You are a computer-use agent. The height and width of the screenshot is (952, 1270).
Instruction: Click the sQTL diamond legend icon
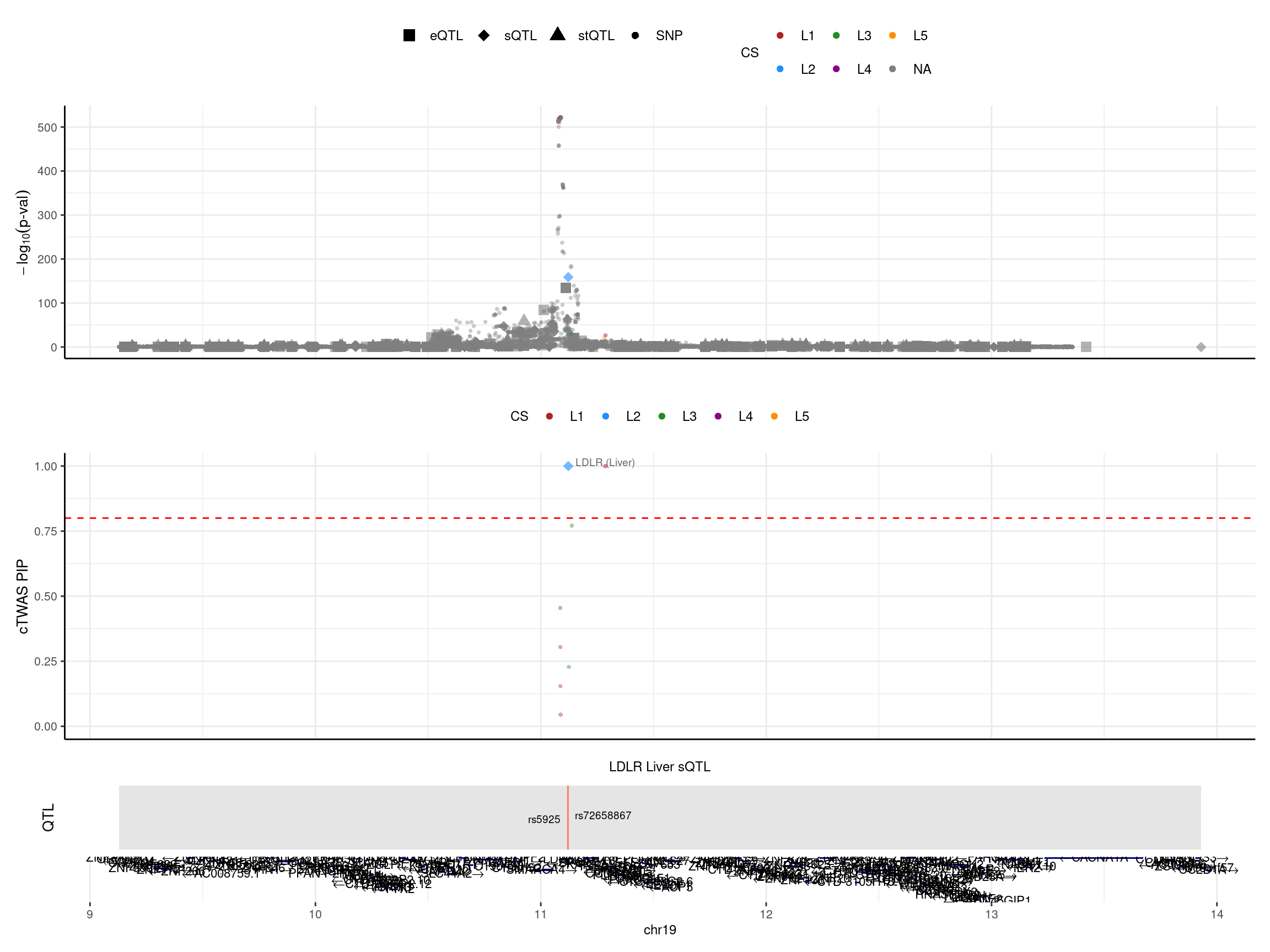[483, 36]
